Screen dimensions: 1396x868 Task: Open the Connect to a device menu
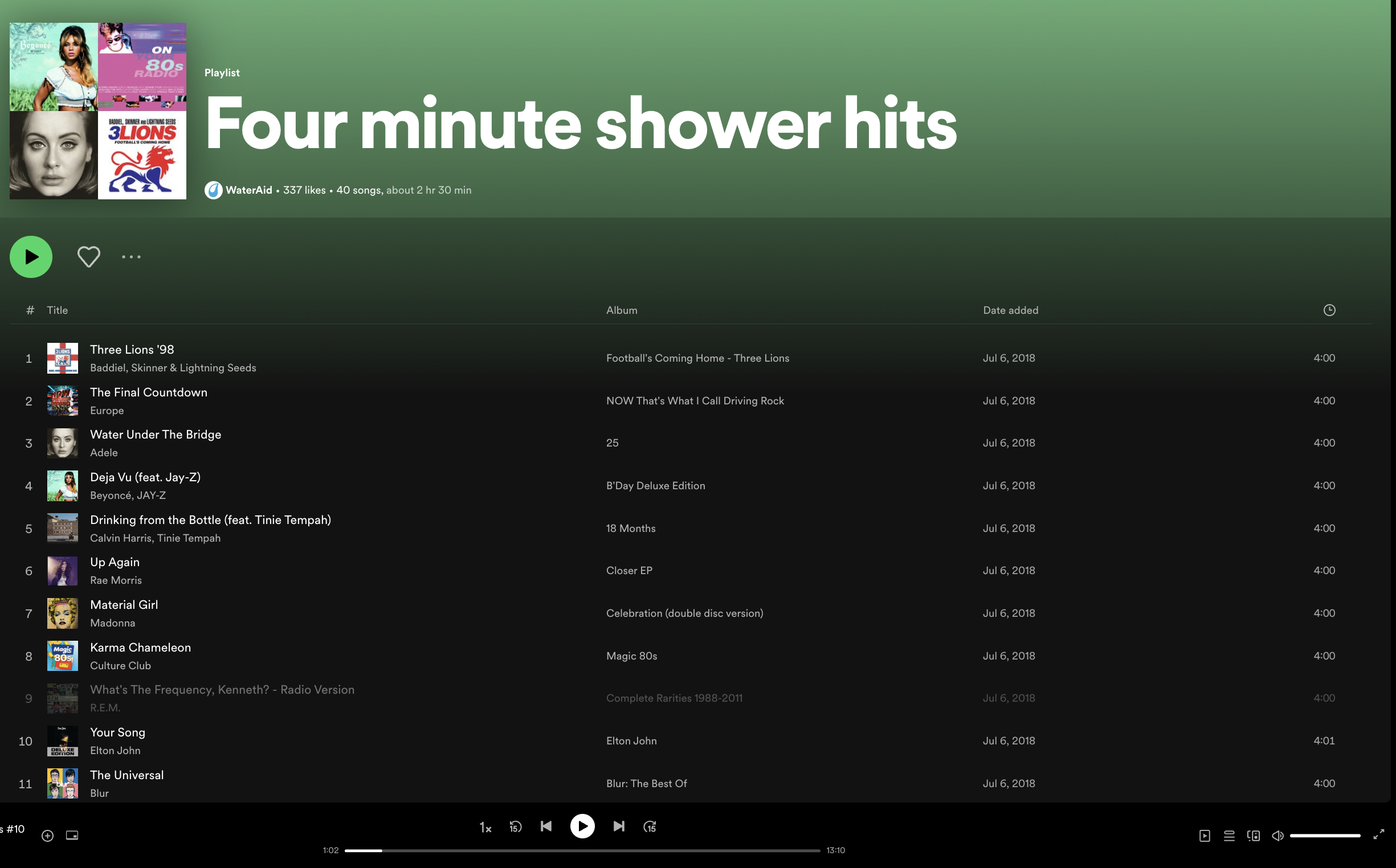pyautogui.click(x=1252, y=836)
